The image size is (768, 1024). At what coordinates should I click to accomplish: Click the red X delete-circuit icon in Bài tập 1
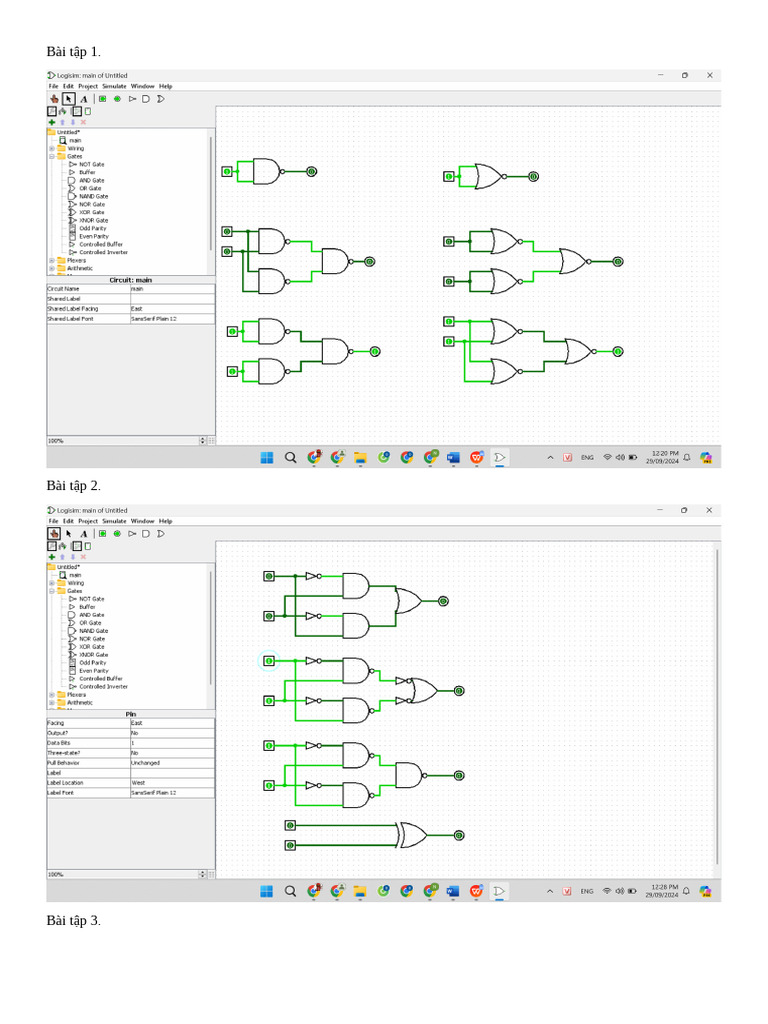coord(84,122)
